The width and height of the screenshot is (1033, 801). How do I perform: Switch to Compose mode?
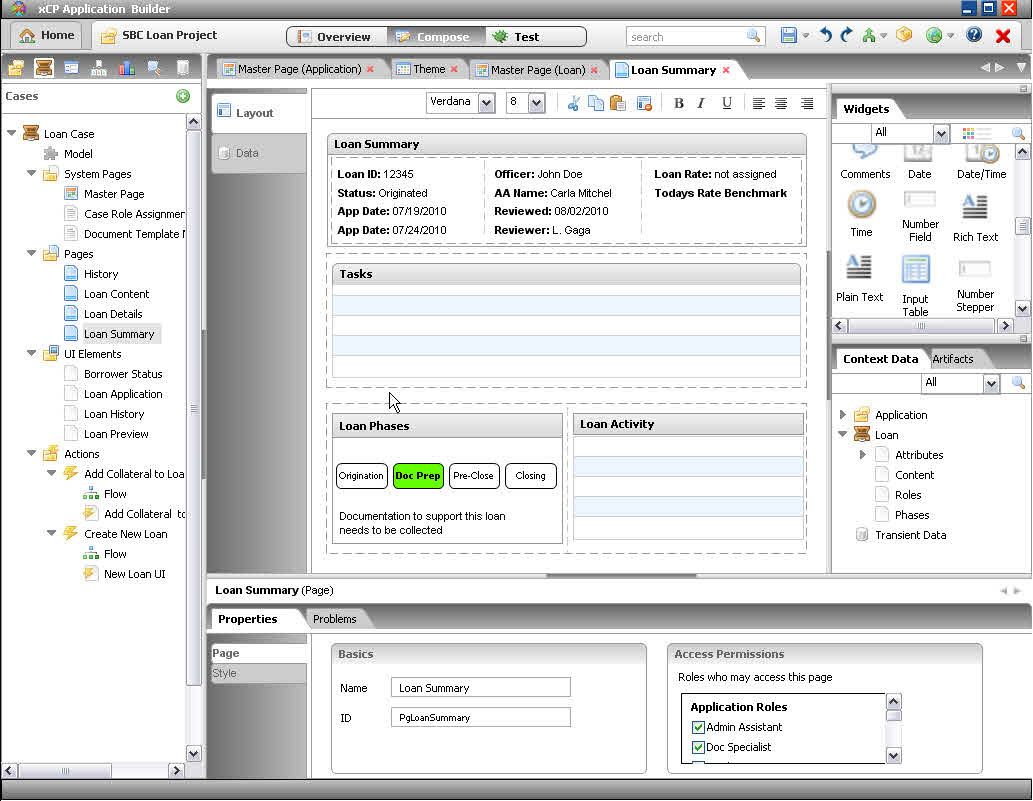pyautogui.click(x=435, y=37)
